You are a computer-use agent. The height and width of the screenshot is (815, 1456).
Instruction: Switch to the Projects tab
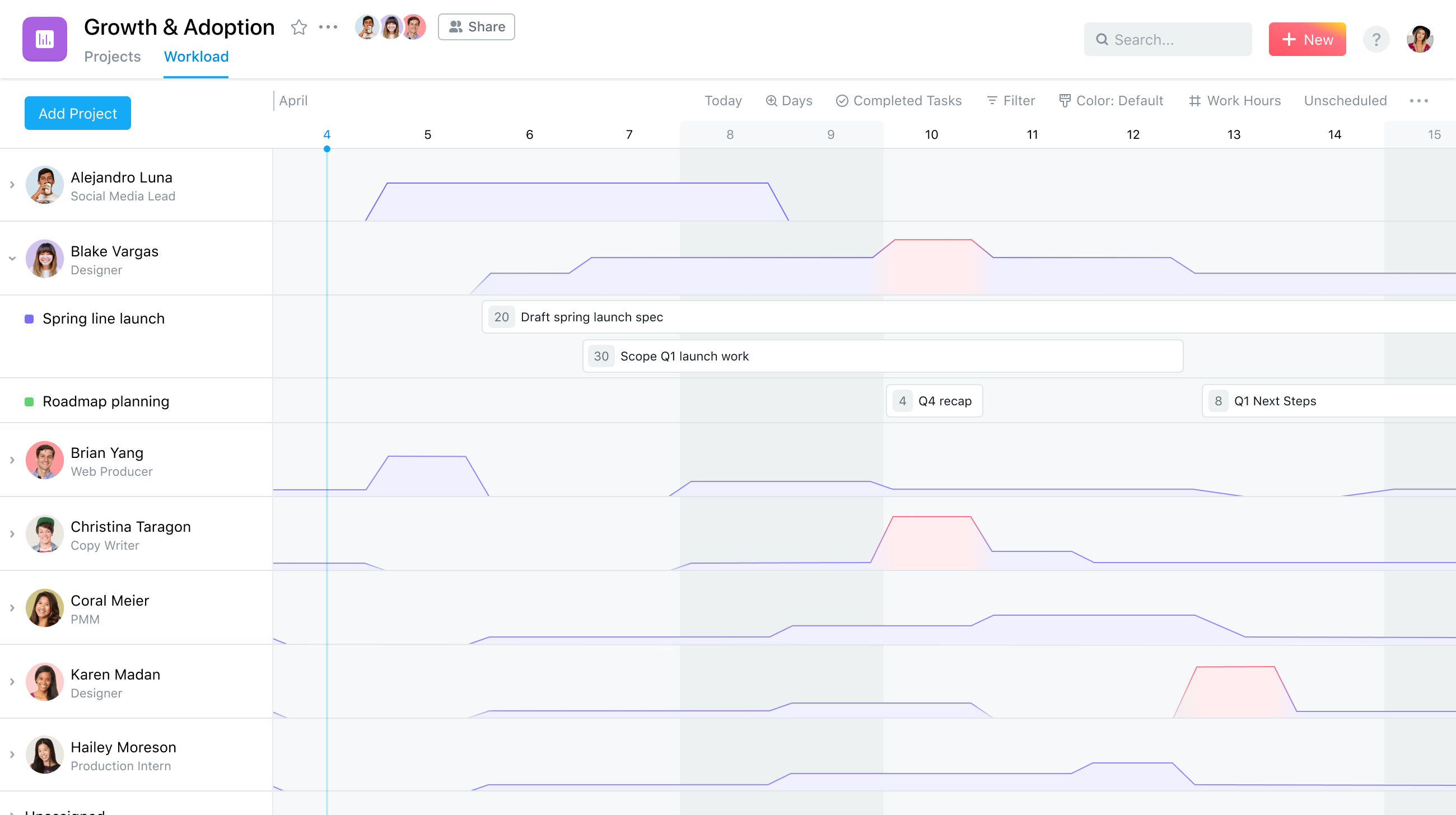(x=113, y=56)
